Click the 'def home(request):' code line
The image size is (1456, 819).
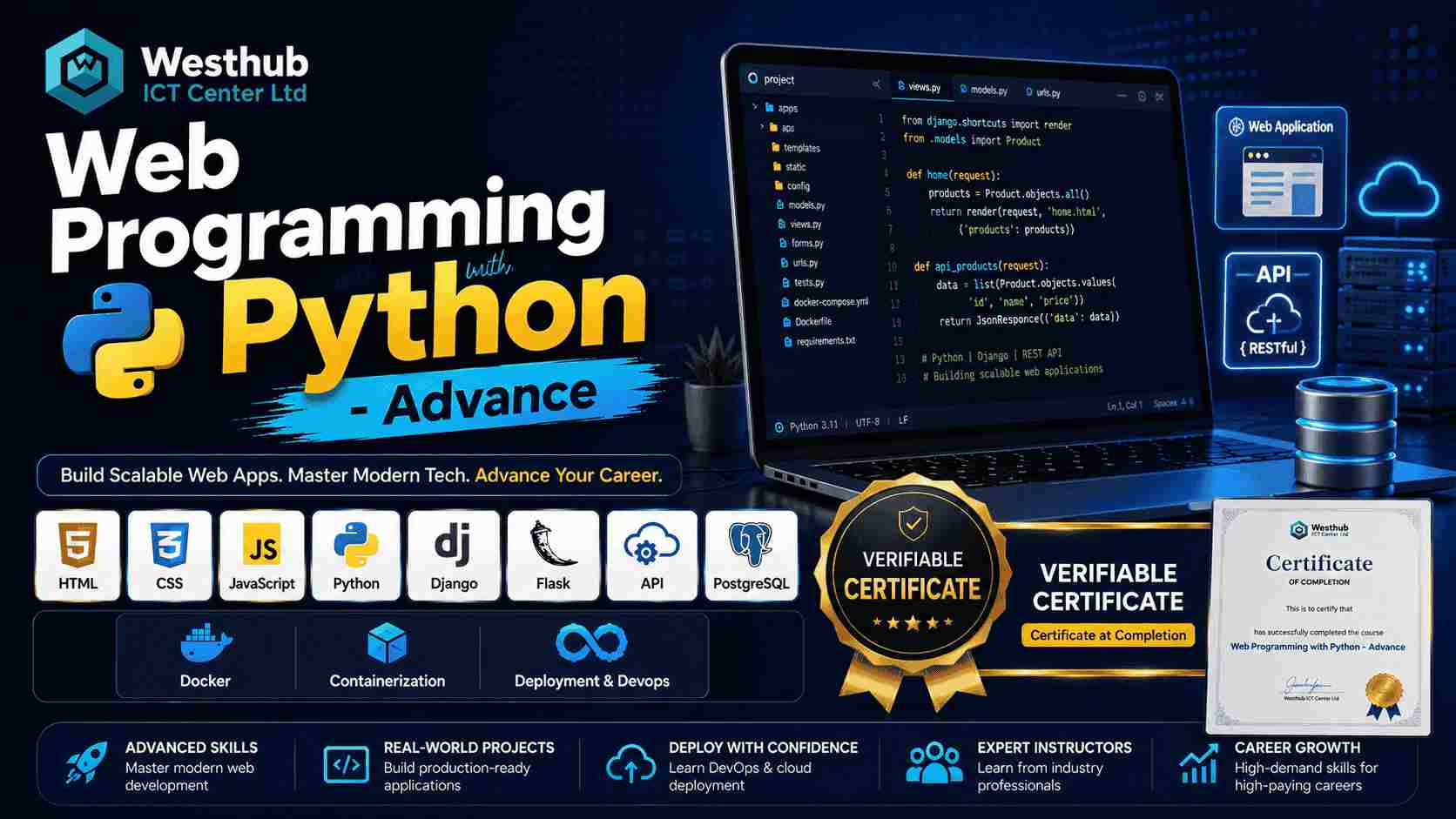[953, 175]
